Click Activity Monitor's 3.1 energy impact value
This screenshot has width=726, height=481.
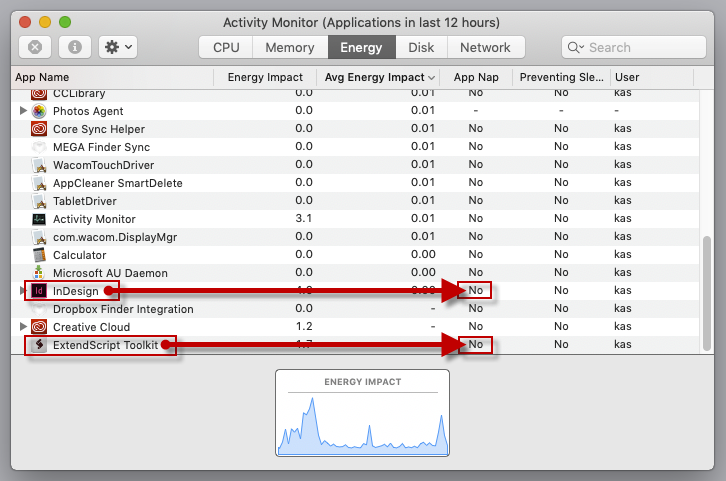tap(304, 218)
